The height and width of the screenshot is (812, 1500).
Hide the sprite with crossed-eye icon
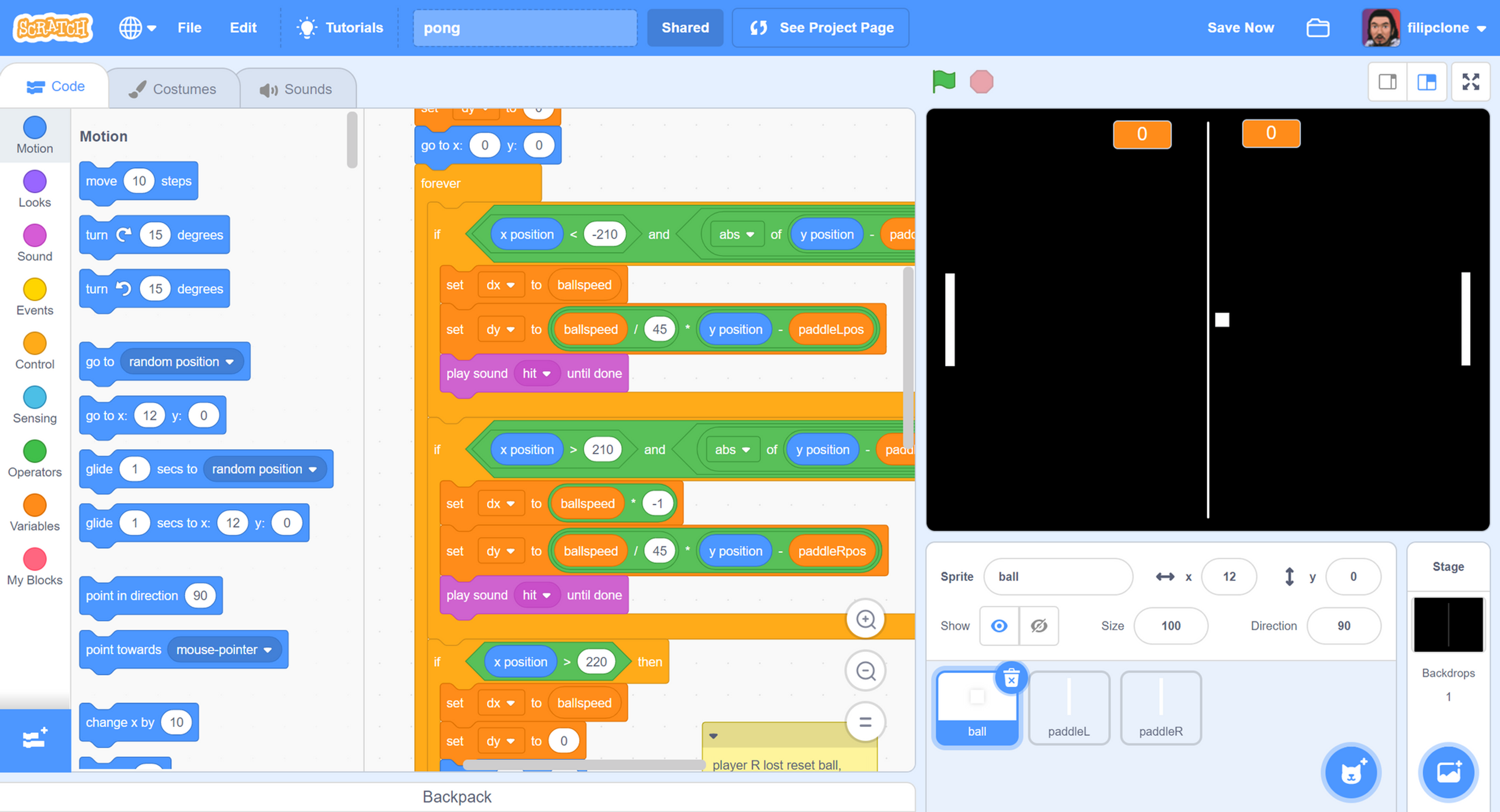[x=1039, y=626]
